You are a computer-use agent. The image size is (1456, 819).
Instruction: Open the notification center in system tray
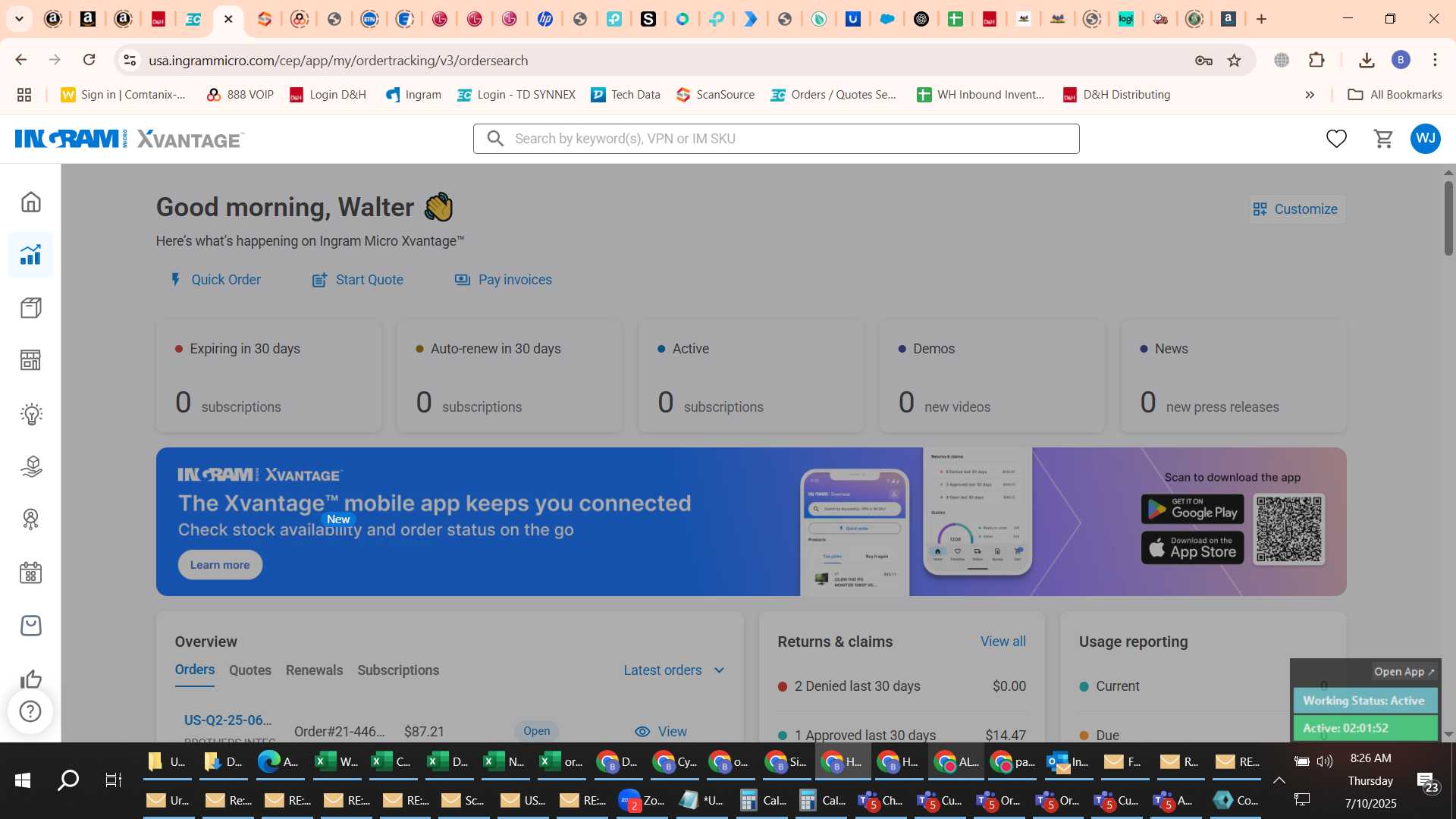(1426, 780)
